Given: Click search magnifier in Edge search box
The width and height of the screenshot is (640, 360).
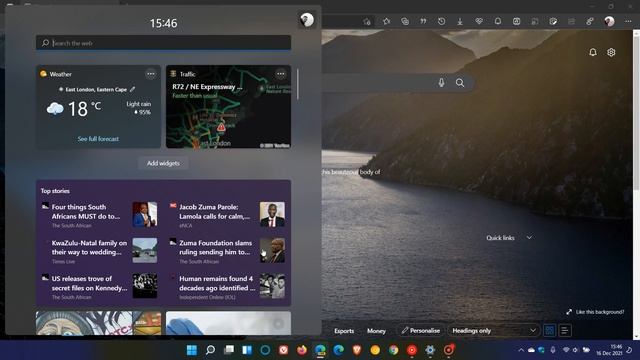Looking at the screenshot, I should point(460,82).
